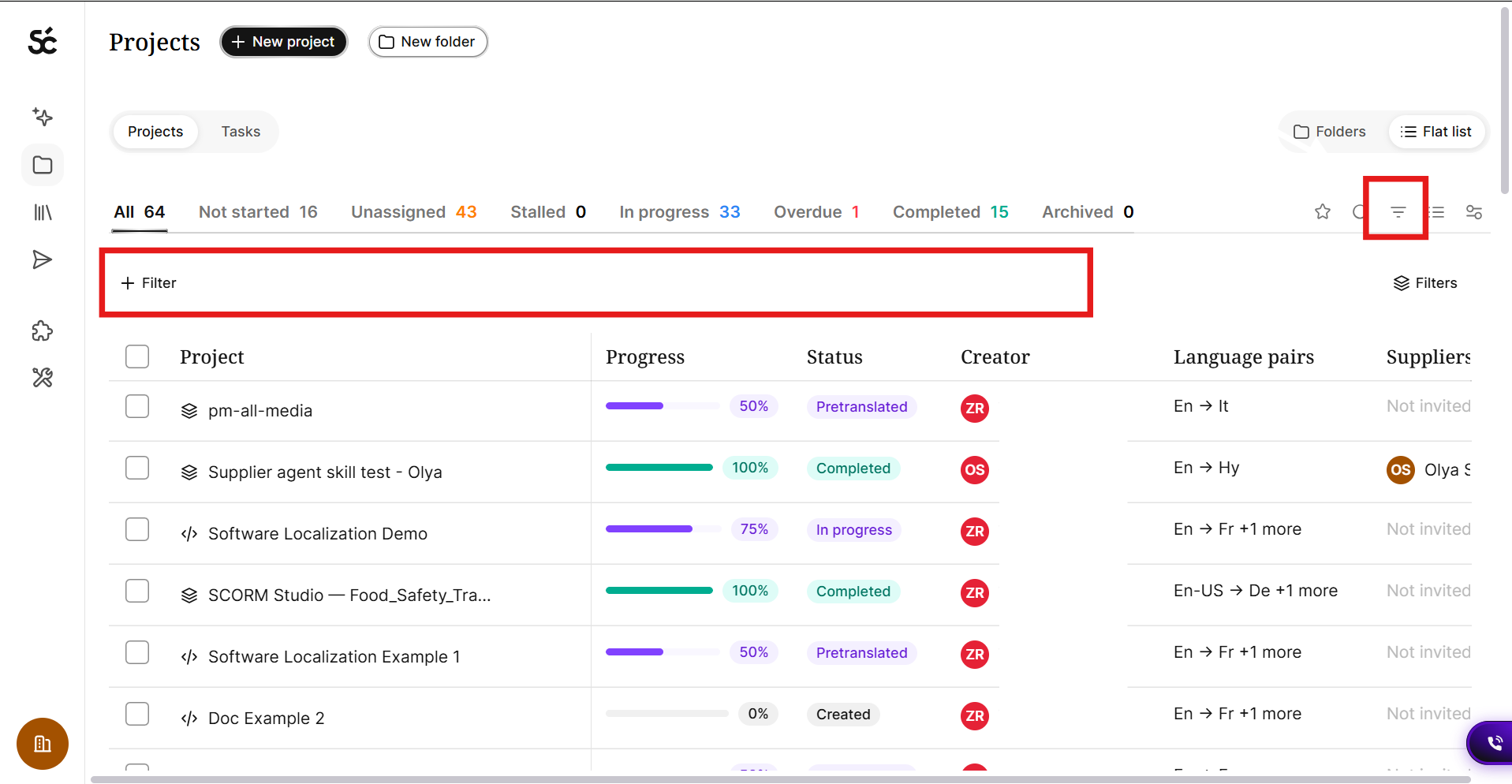Click the + Filter button
This screenshot has height=784, width=1512.
[148, 283]
